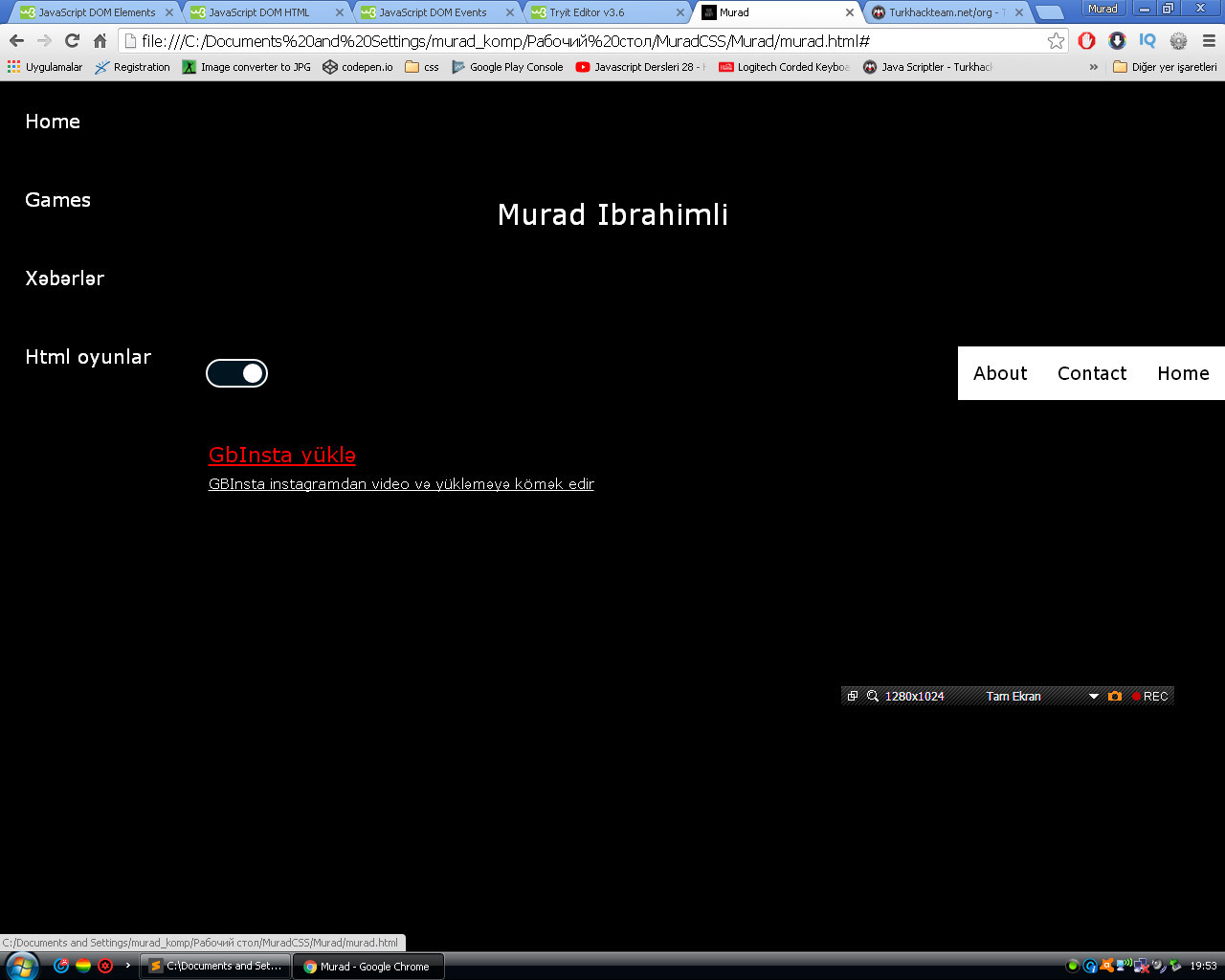Open the IQ extension icon
The image size is (1225, 980).
(x=1147, y=41)
